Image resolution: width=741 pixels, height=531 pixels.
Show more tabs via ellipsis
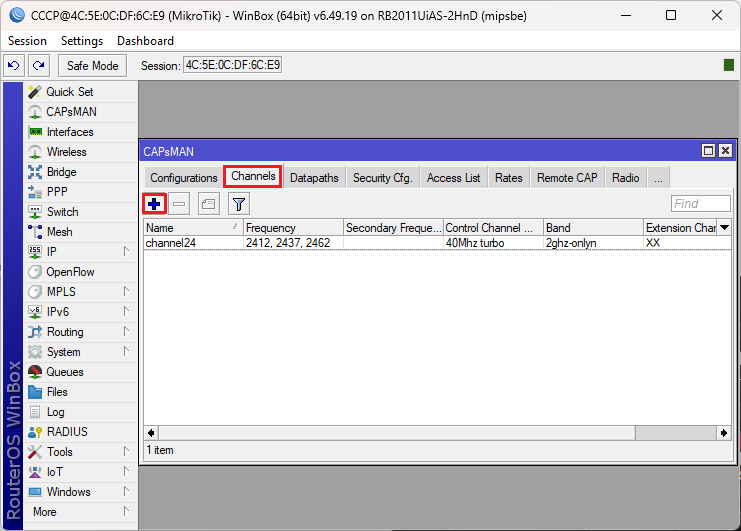tap(658, 178)
